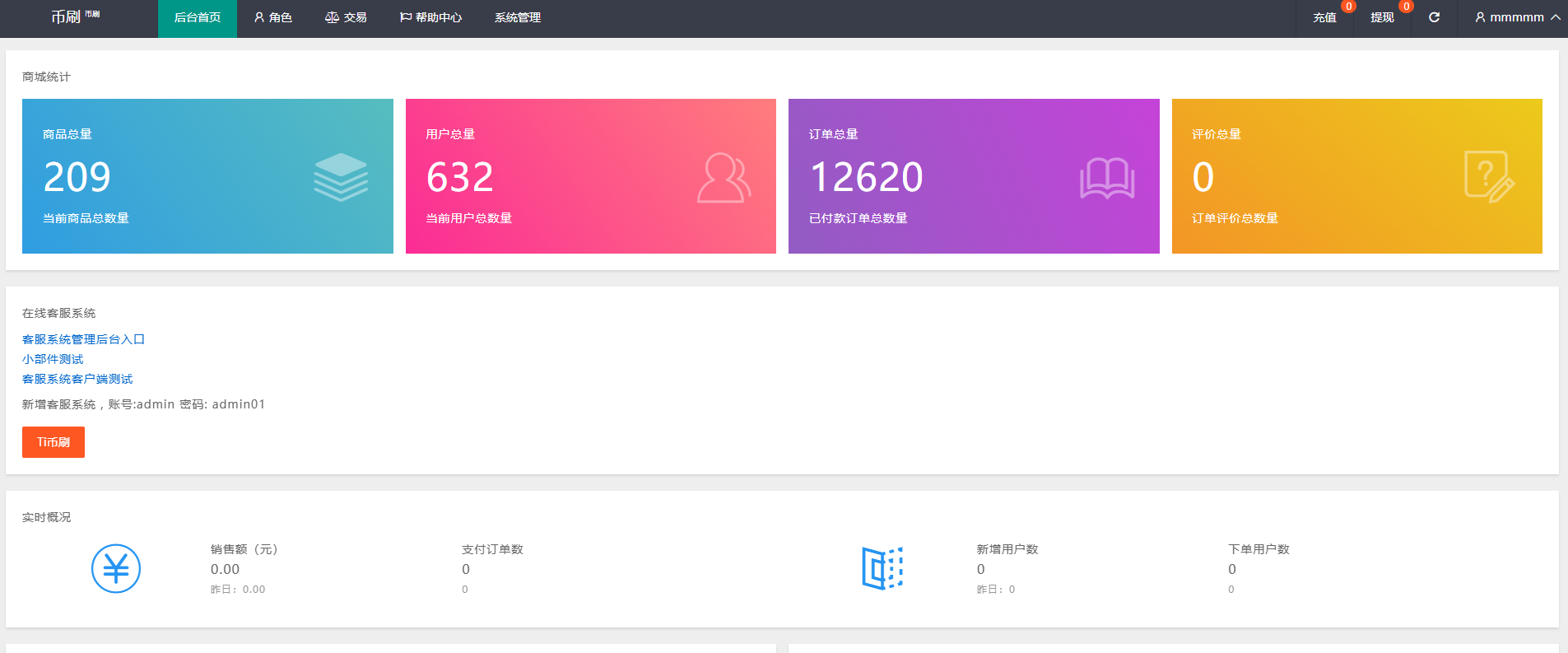Screen dimensions: 1568x653
Task: Click the users icon on pink card
Action: (x=724, y=177)
